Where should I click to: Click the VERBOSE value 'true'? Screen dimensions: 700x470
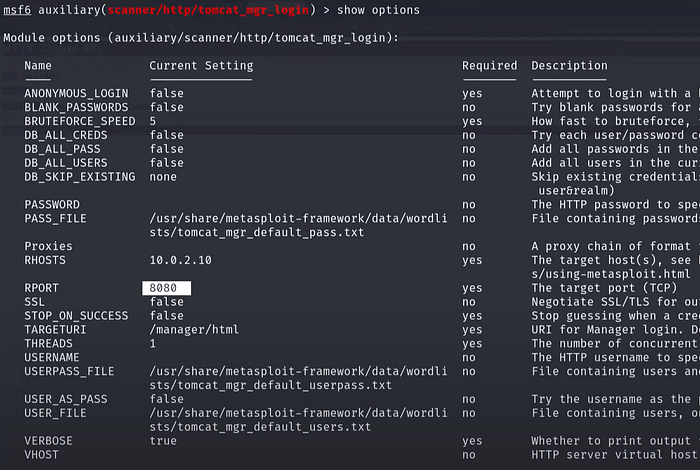click(163, 441)
